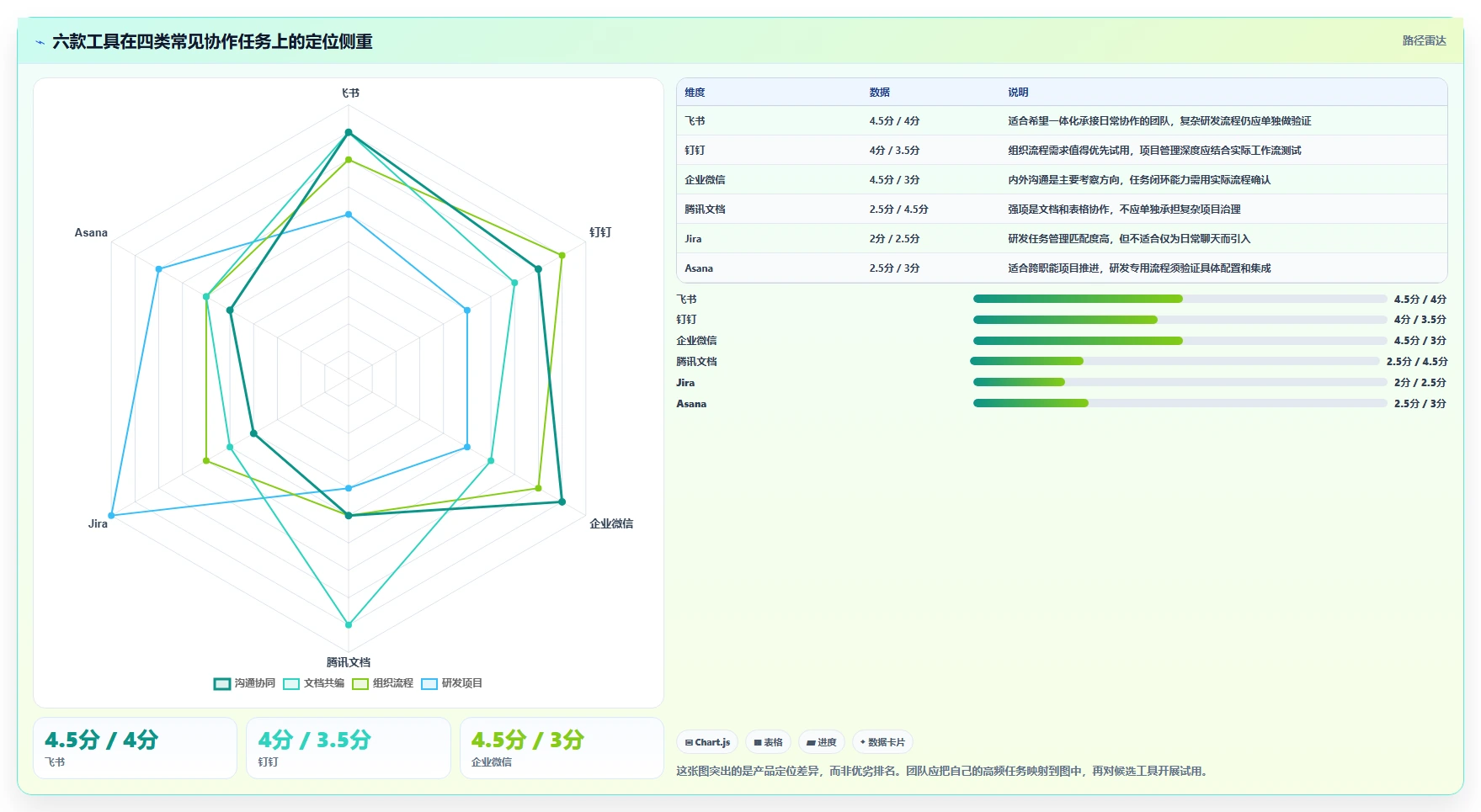
Task: Click the 数据卡片 chip
Action: (x=882, y=742)
